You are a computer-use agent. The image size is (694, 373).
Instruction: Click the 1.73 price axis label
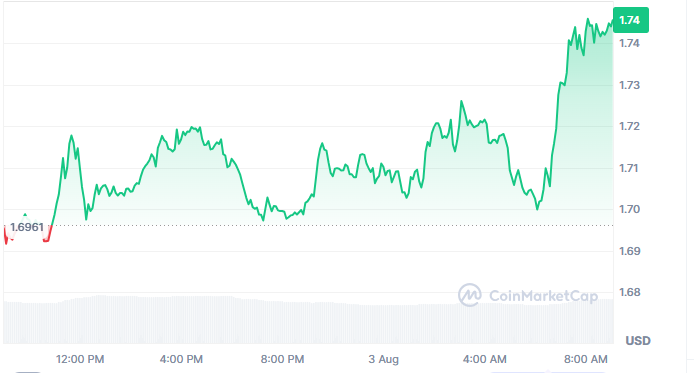pos(629,85)
